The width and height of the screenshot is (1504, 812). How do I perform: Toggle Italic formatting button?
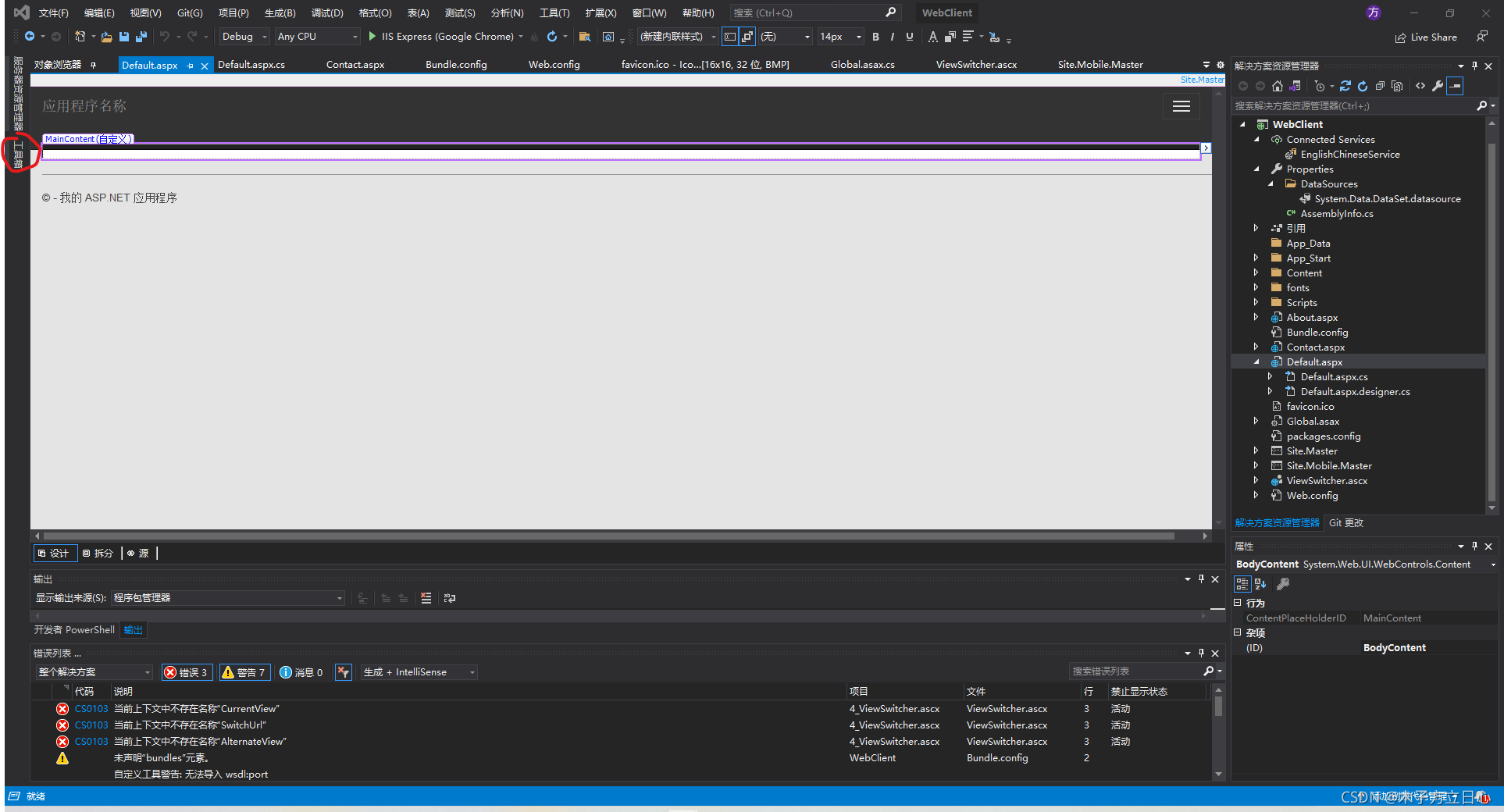tap(892, 37)
